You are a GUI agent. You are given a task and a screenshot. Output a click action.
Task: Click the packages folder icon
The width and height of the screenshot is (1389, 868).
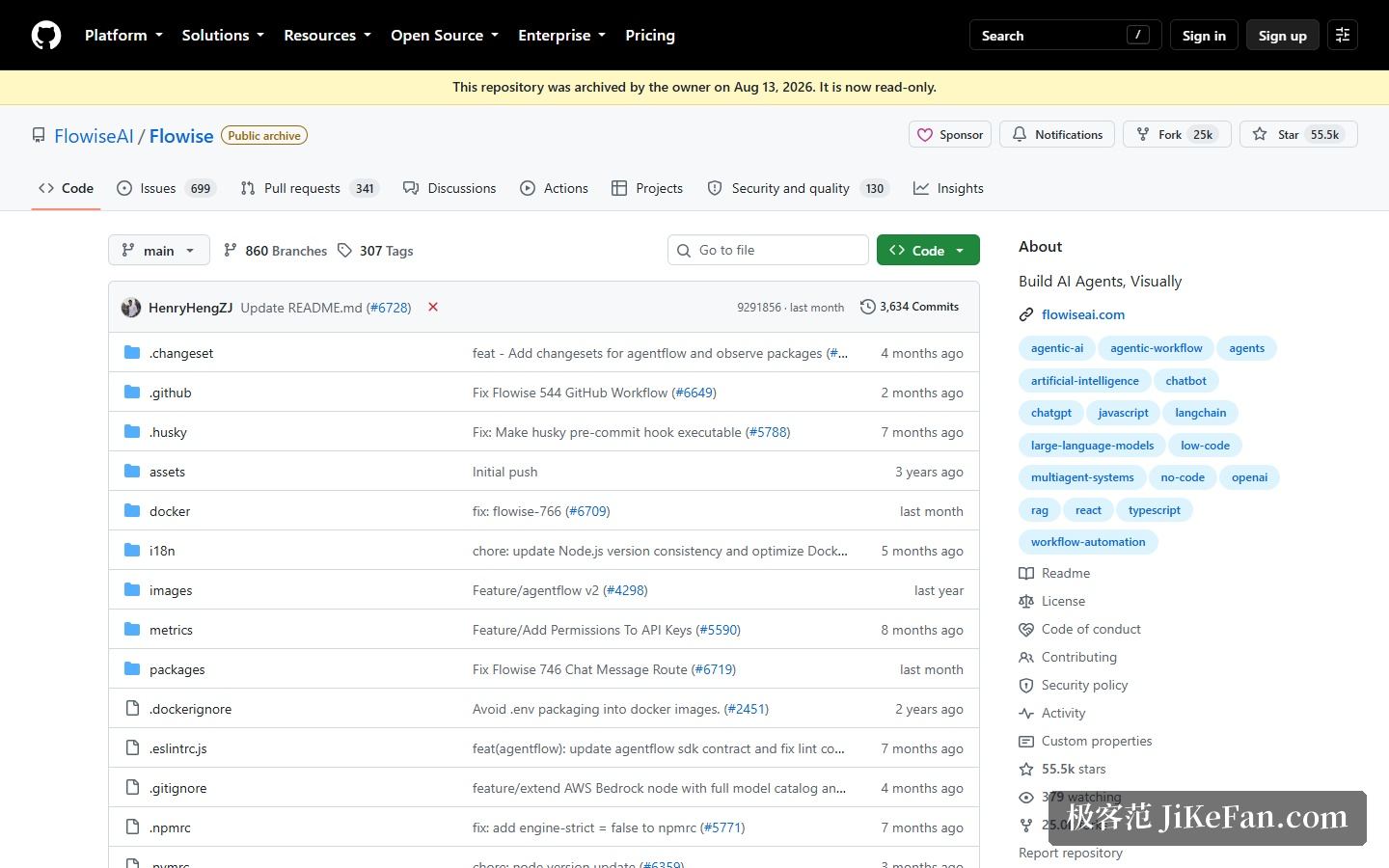132,669
